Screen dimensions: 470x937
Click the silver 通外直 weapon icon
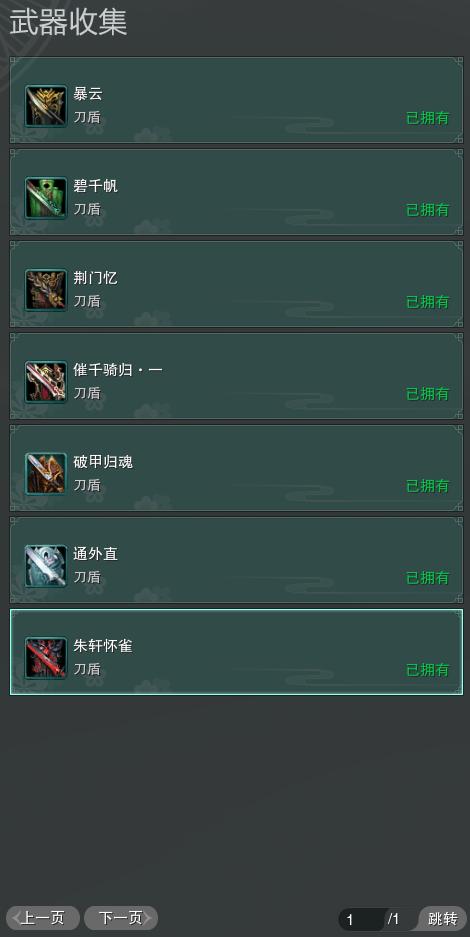[46, 566]
